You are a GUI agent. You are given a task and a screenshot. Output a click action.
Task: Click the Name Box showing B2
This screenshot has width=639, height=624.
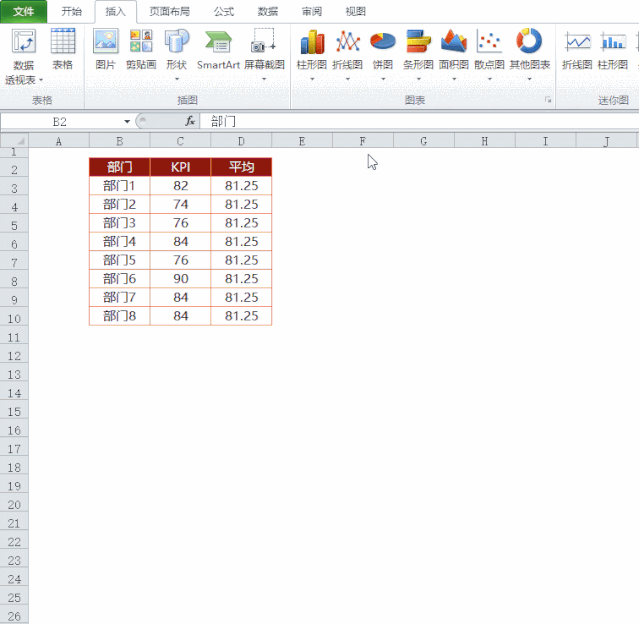(60, 121)
